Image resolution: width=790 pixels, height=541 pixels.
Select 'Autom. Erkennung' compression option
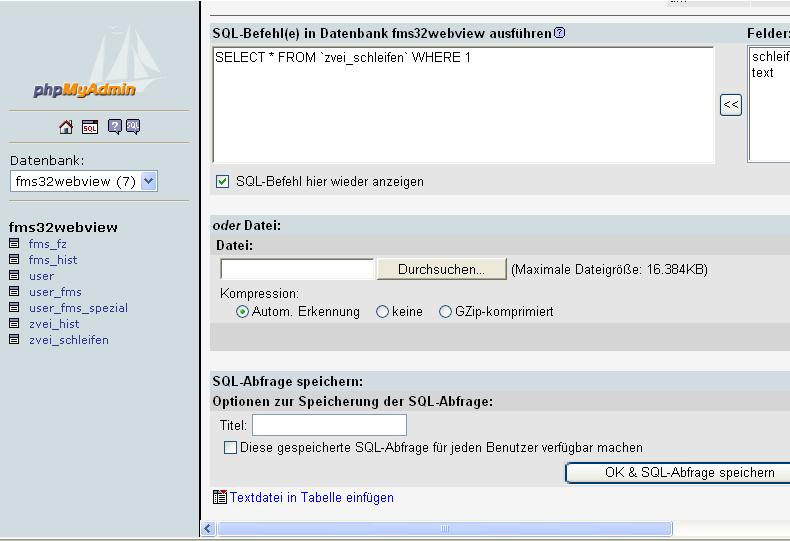pos(242,312)
